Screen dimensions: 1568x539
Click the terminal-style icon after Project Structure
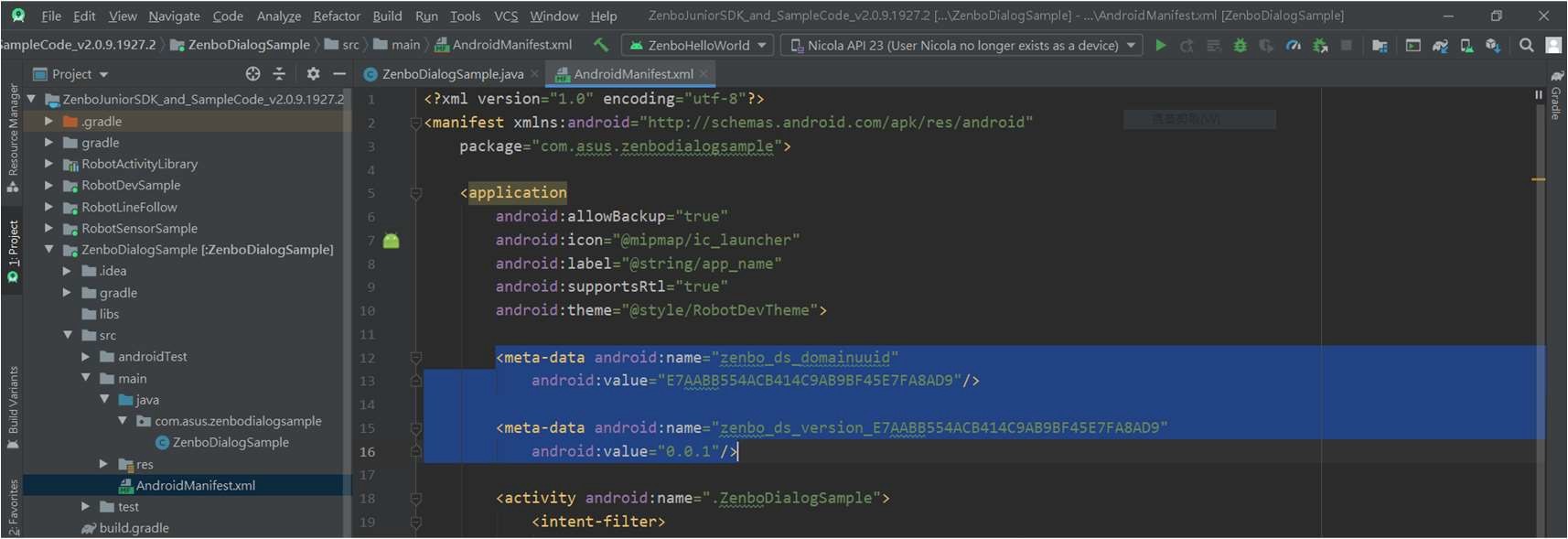(x=1413, y=45)
